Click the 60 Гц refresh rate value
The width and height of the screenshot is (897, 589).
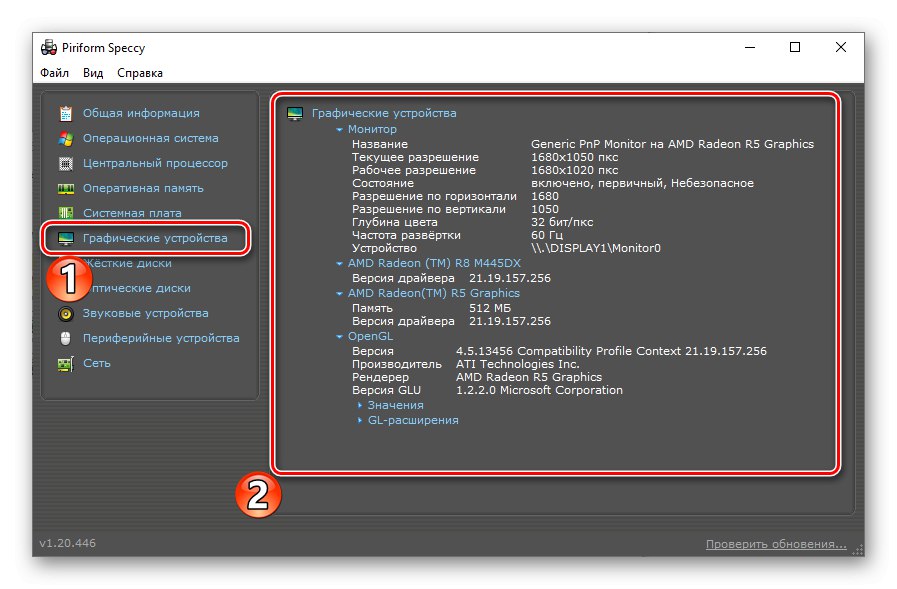pos(547,236)
